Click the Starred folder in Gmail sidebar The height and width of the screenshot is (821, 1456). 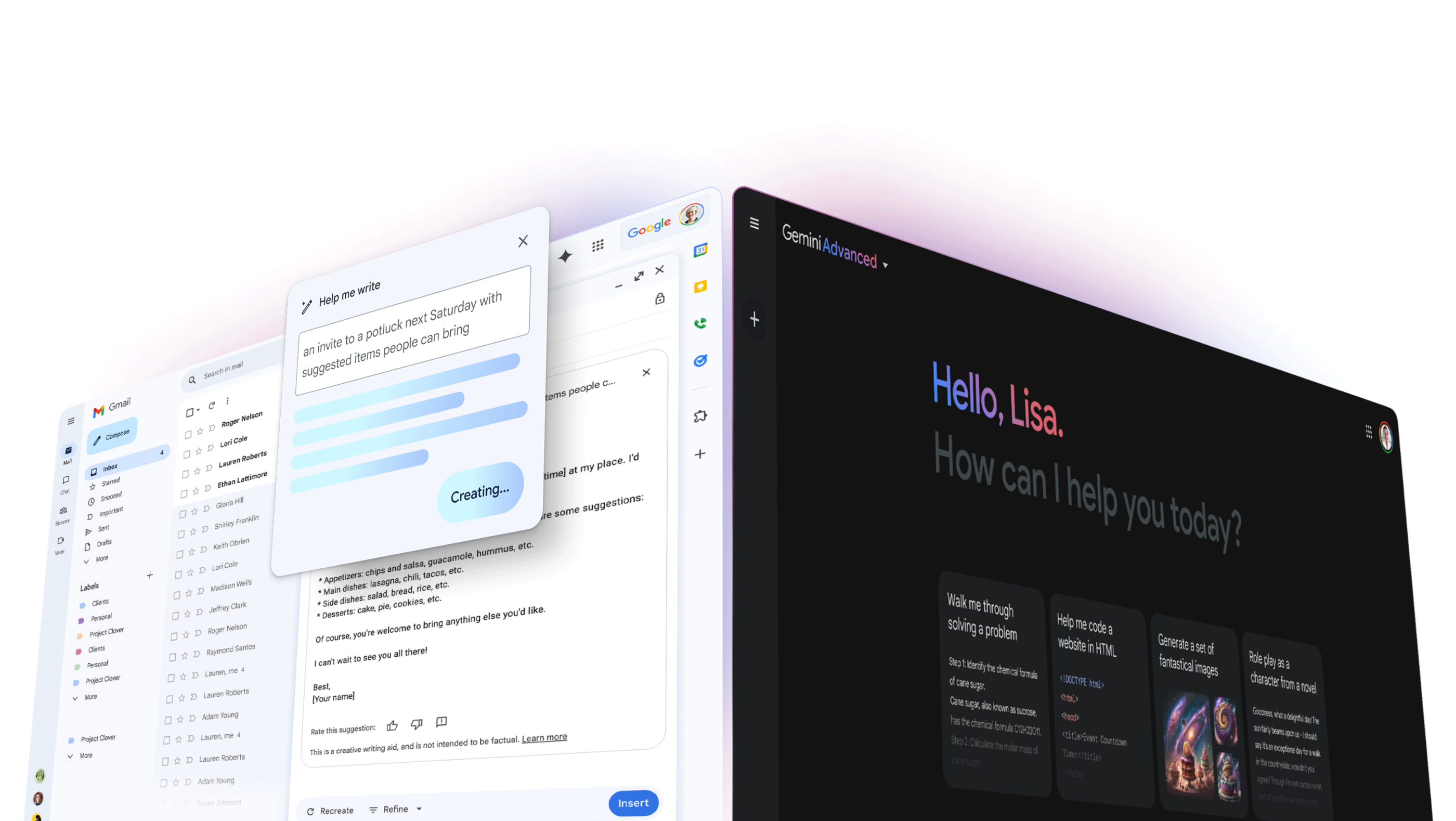(x=111, y=483)
